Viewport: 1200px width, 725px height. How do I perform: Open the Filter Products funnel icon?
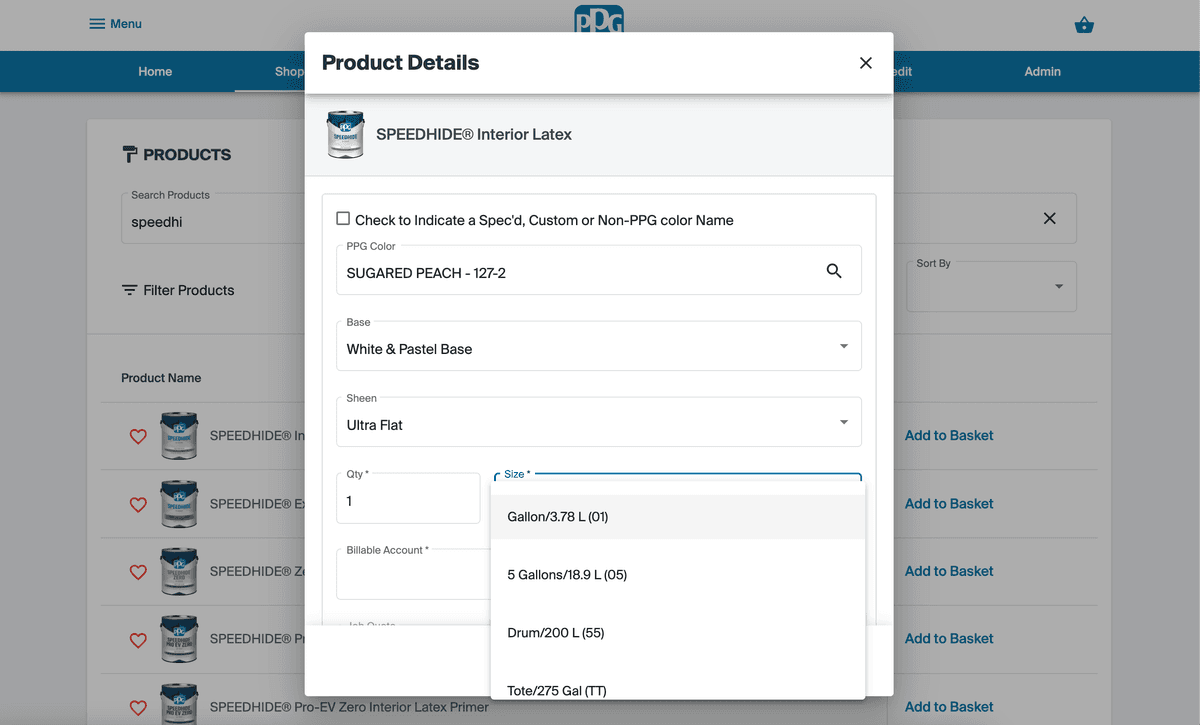130,290
